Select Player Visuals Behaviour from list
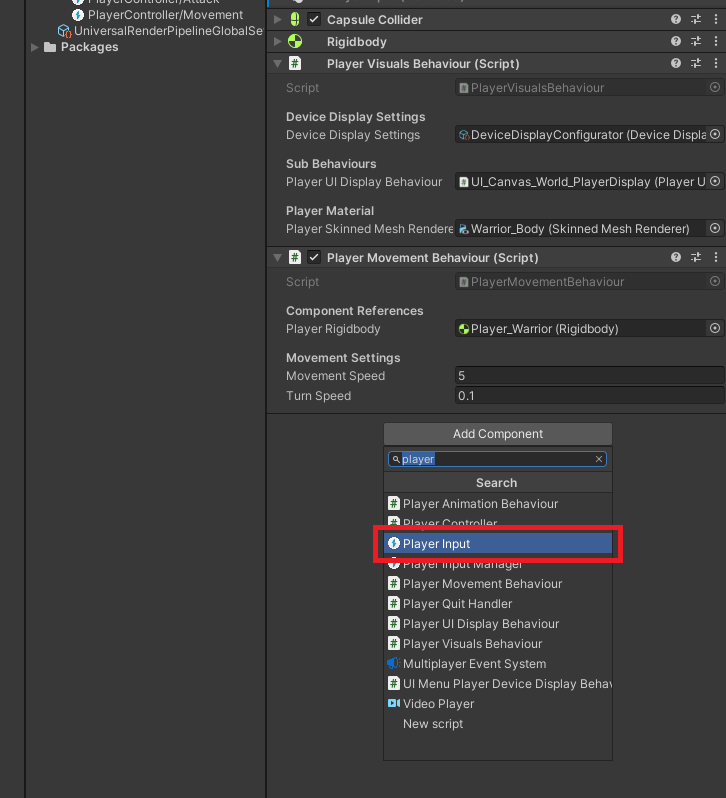 point(498,644)
